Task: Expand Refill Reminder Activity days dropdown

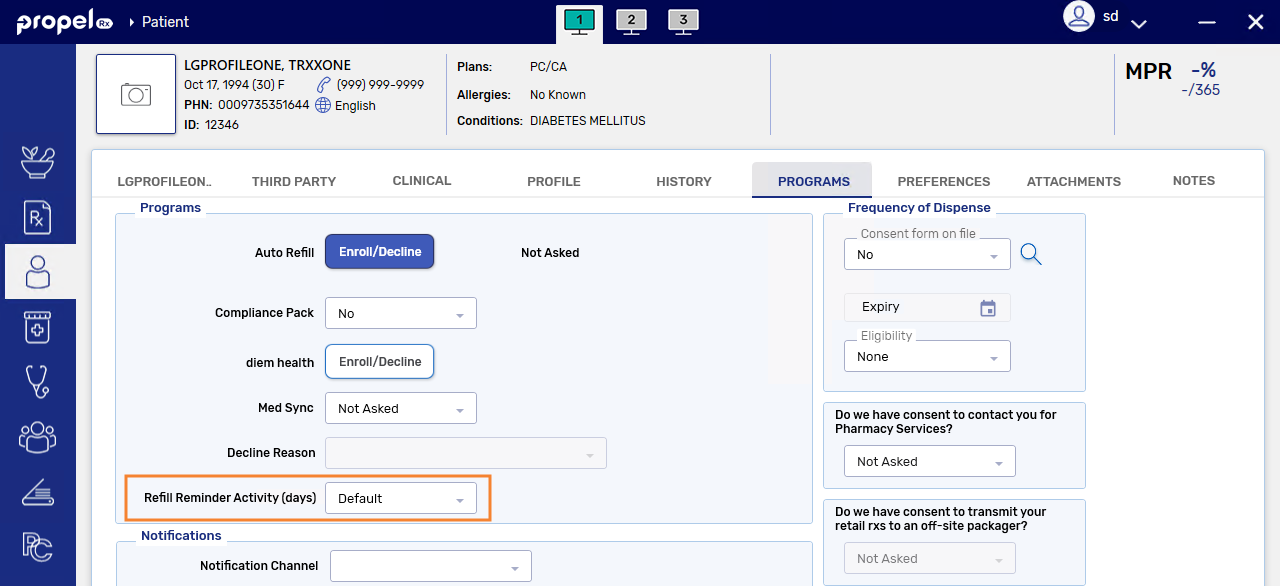Action: tap(401, 498)
